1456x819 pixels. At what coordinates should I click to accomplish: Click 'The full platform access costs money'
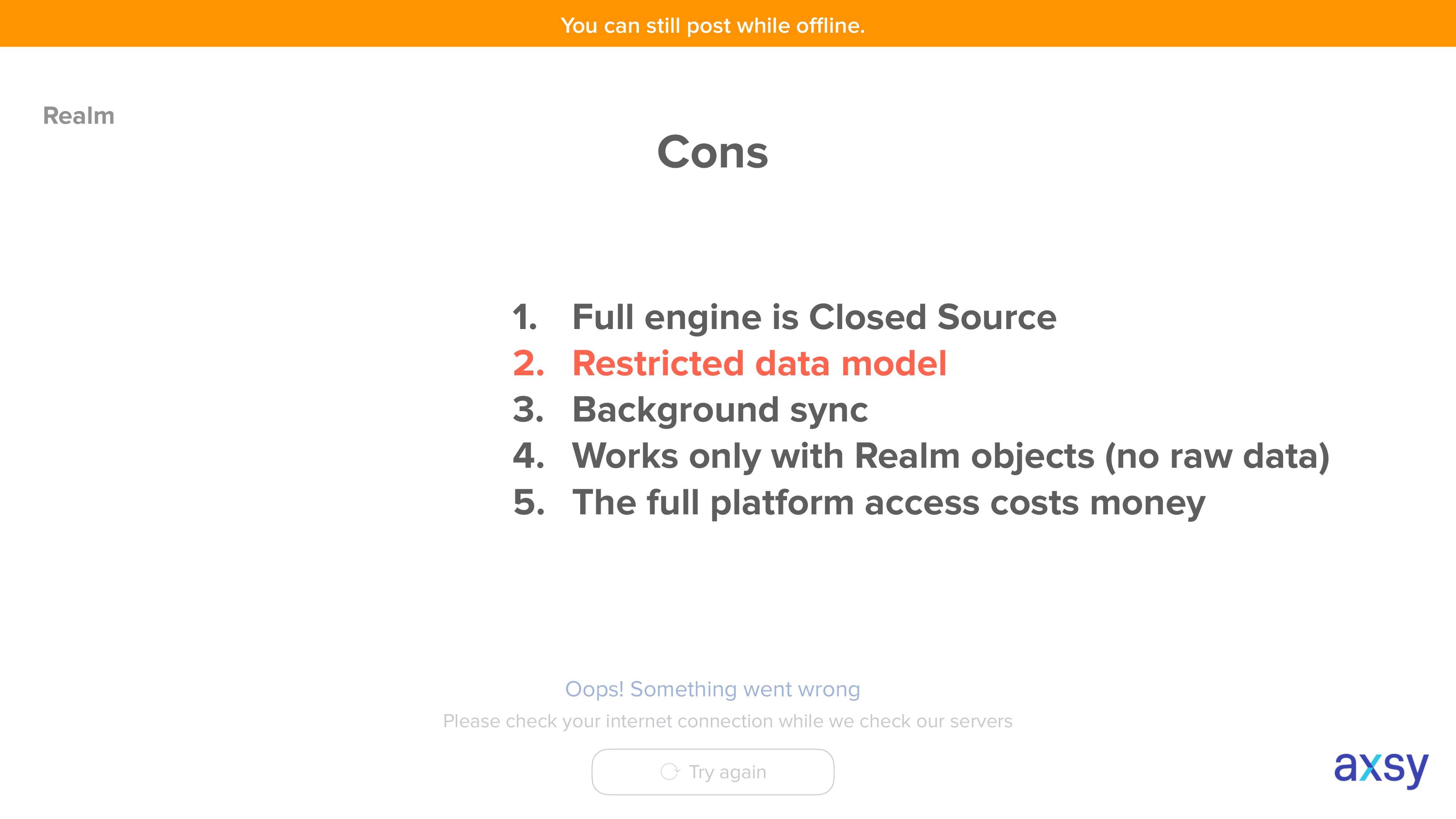pyautogui.click(x=889, y=503)
